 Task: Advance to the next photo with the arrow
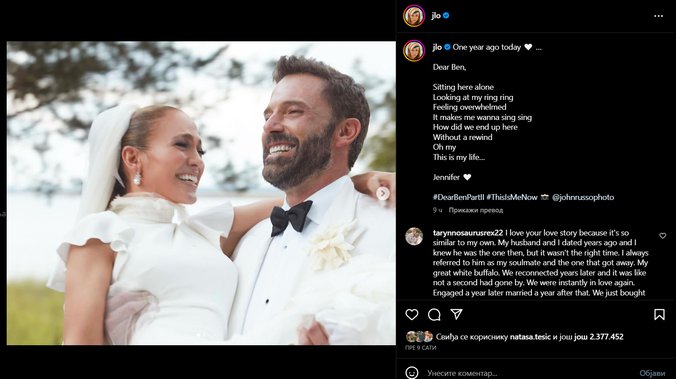382,194
